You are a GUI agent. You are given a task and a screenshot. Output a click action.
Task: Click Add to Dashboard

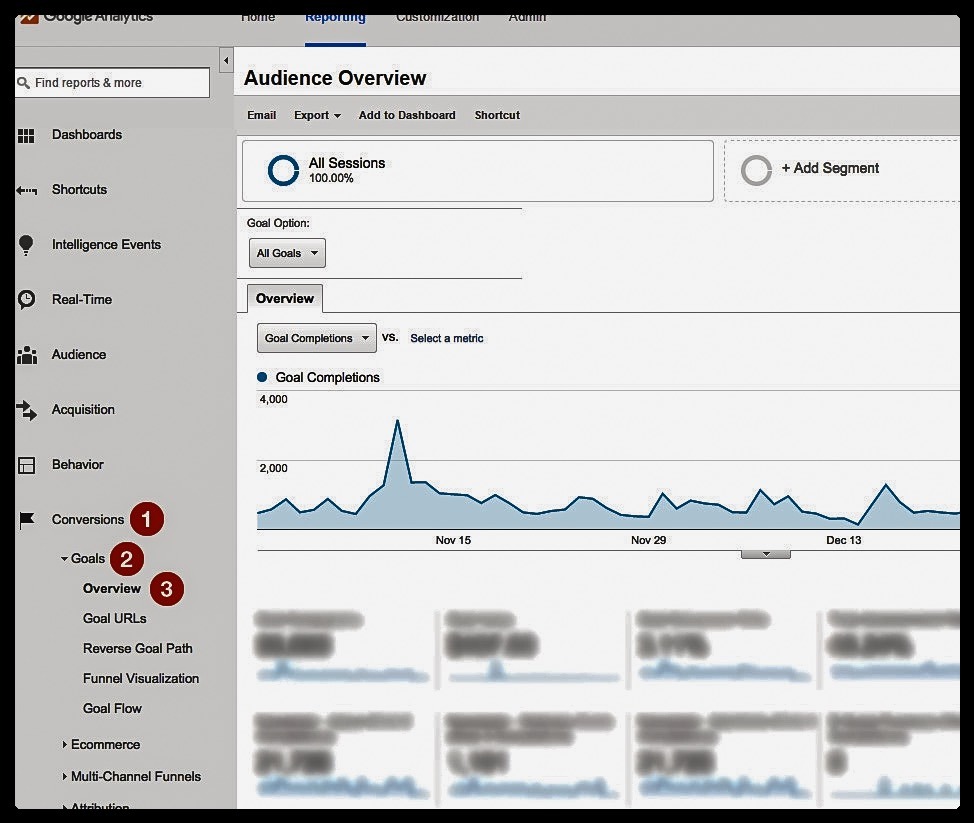tap(407, 115)
